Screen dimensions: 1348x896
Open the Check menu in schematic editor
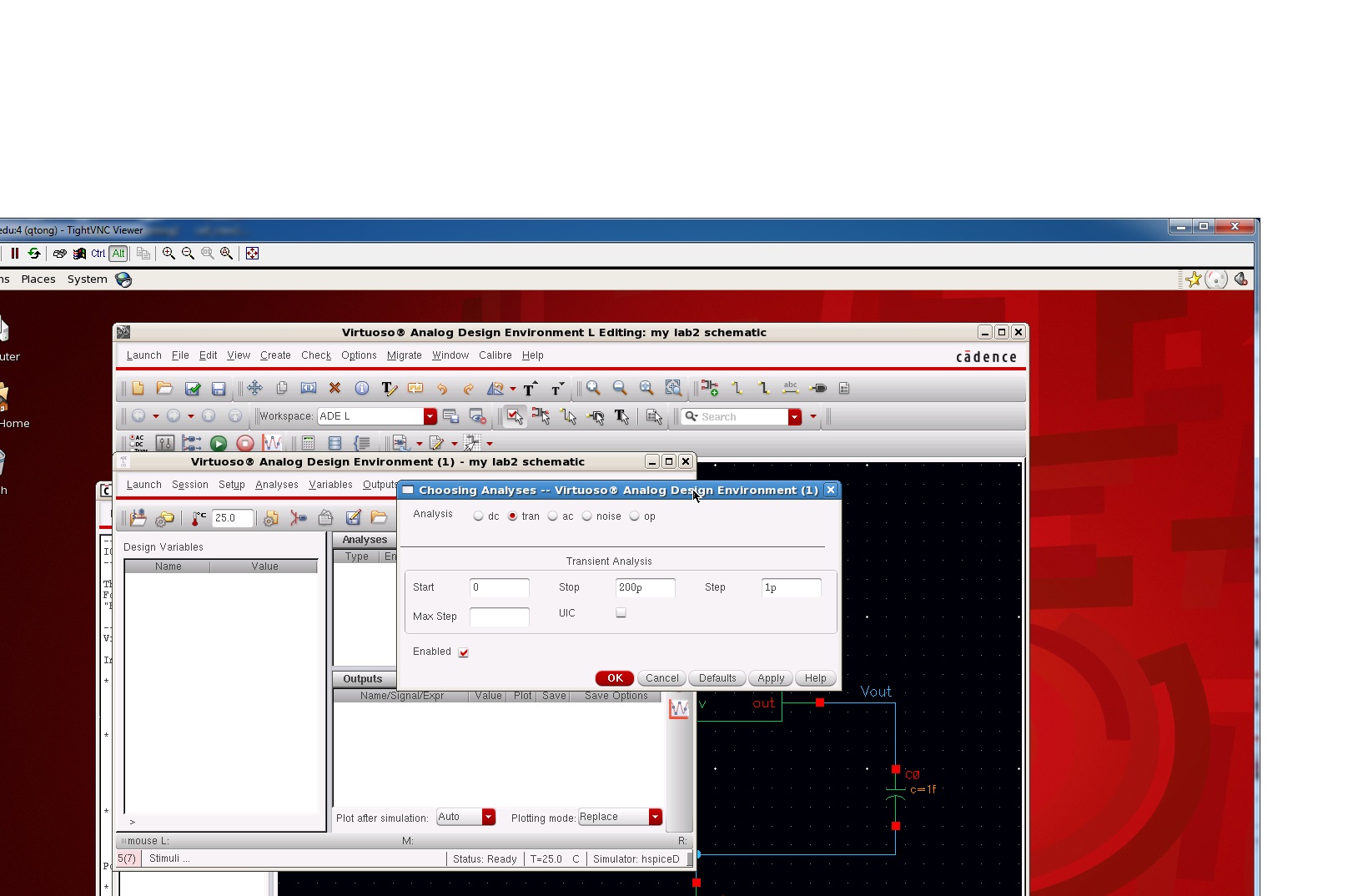316,355
